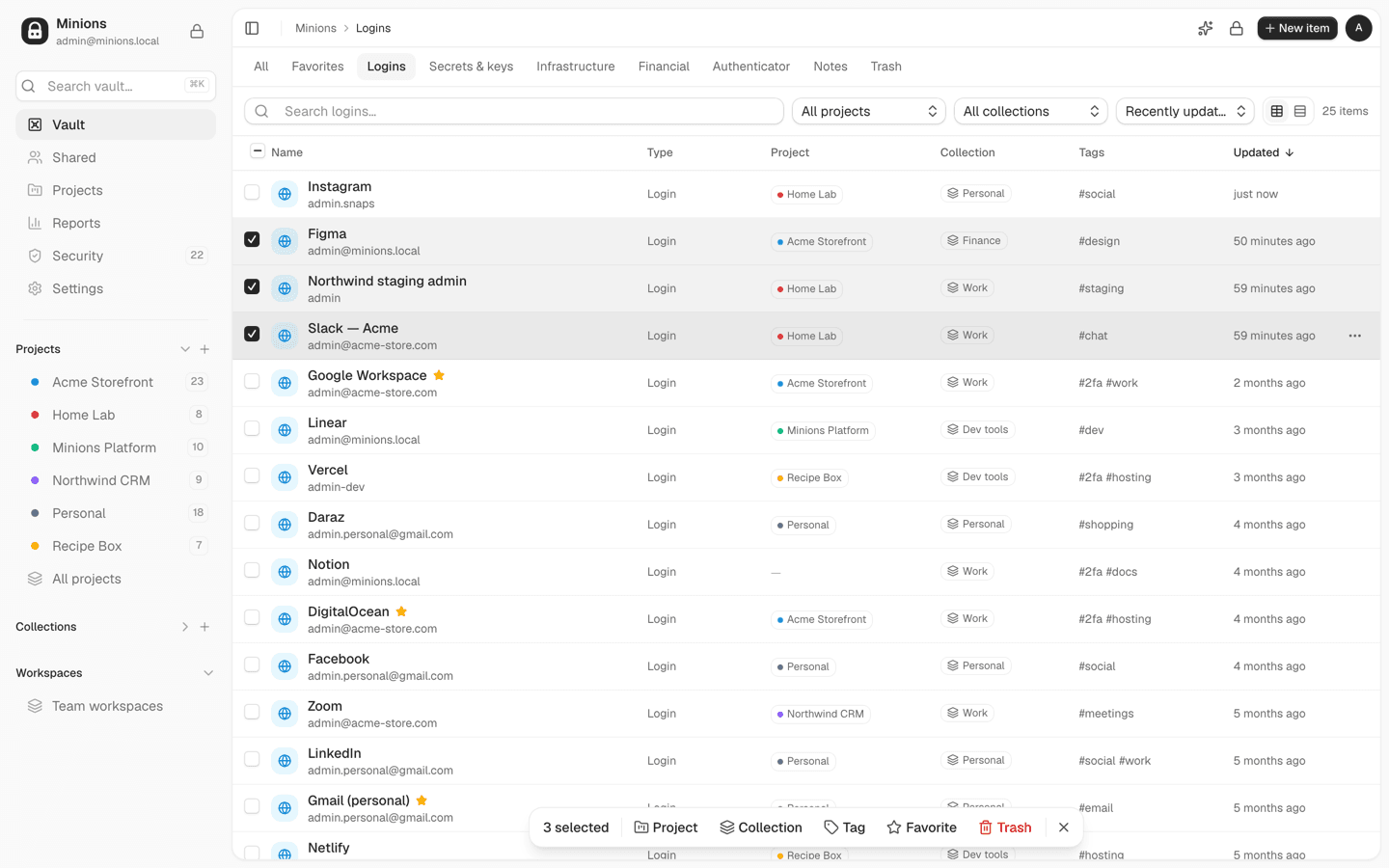Click Favorite in the selection bar

(x=921, y=827)
